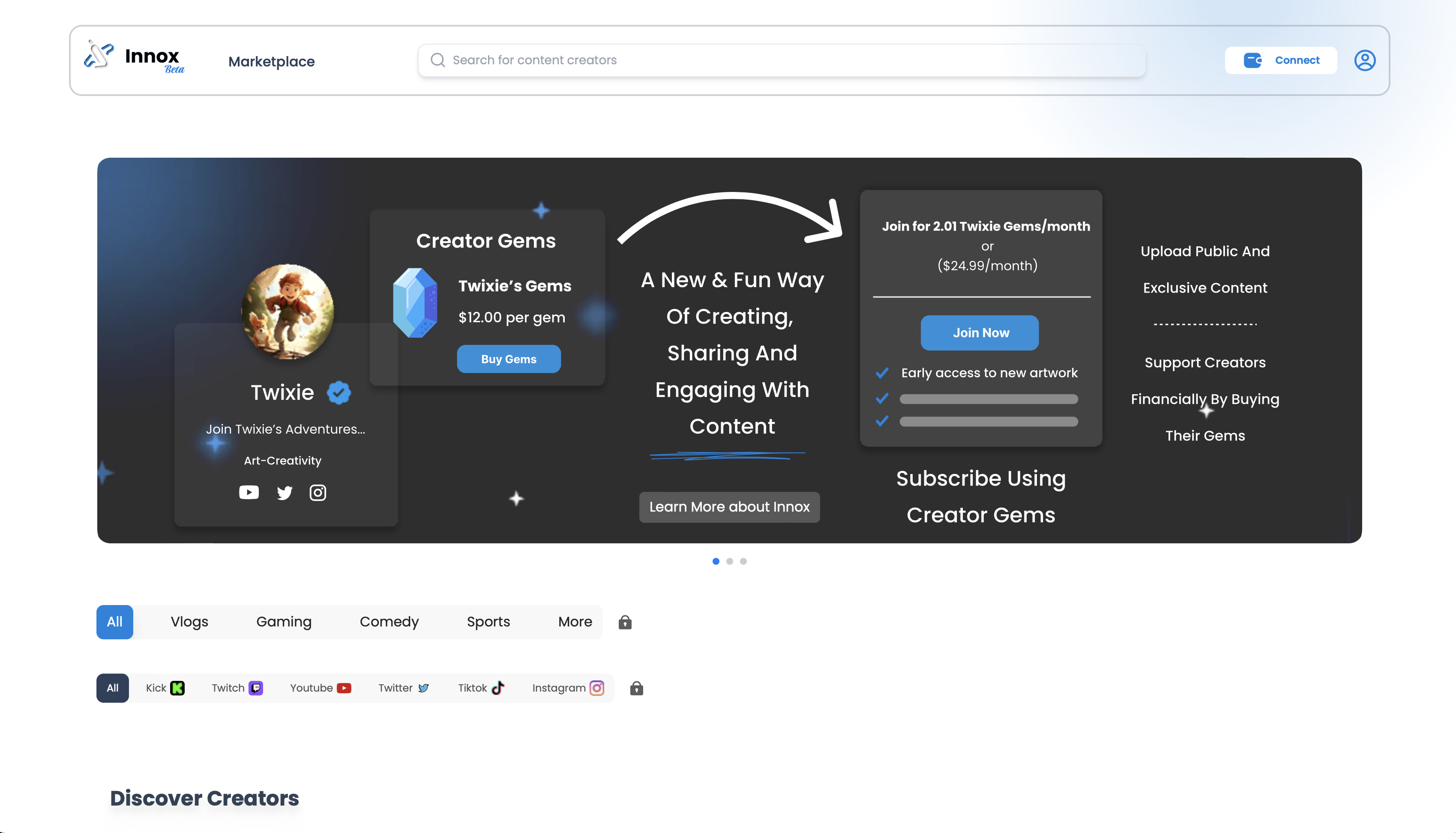Screen dimensions: 1456x833
Task: Switch to the Sports category tab
Action: 488,622
